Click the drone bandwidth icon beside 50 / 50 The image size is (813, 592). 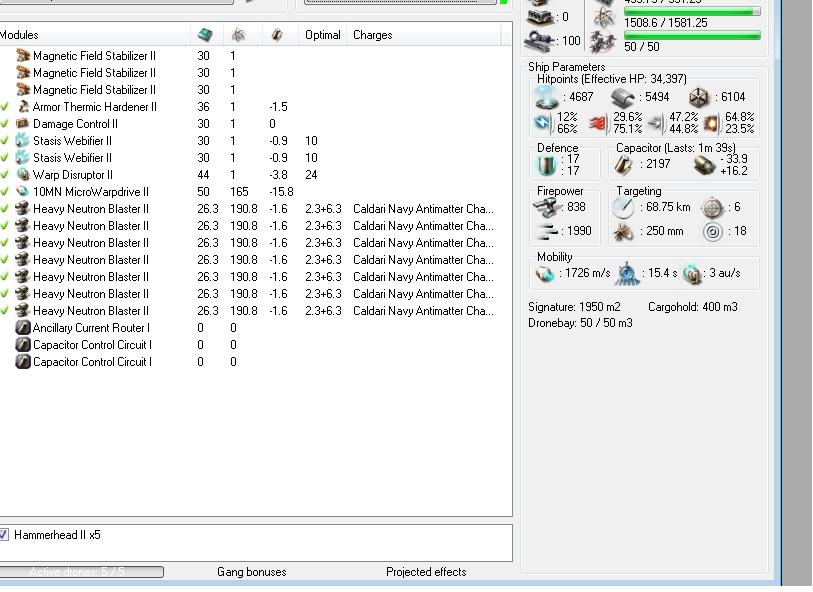click(604, 41)
